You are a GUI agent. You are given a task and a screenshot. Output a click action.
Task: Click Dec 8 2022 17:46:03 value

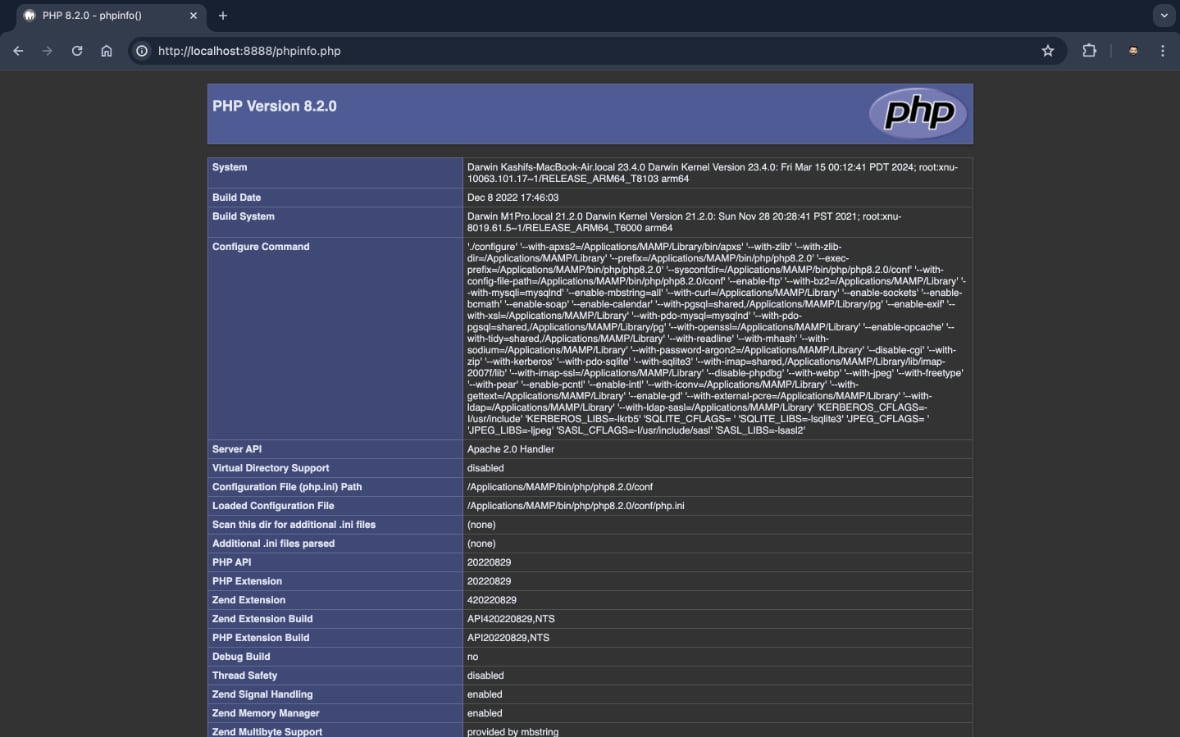click(x=512, y=197)
